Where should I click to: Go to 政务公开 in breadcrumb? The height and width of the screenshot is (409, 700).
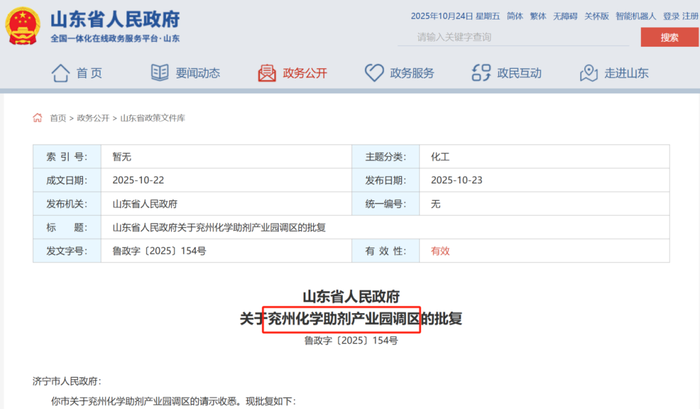[93, 118]
